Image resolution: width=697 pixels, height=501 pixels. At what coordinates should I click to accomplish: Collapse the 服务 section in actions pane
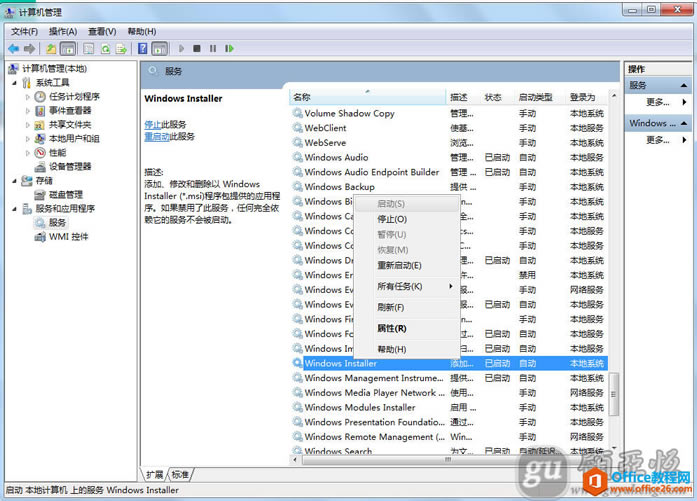tap(684, 85)
